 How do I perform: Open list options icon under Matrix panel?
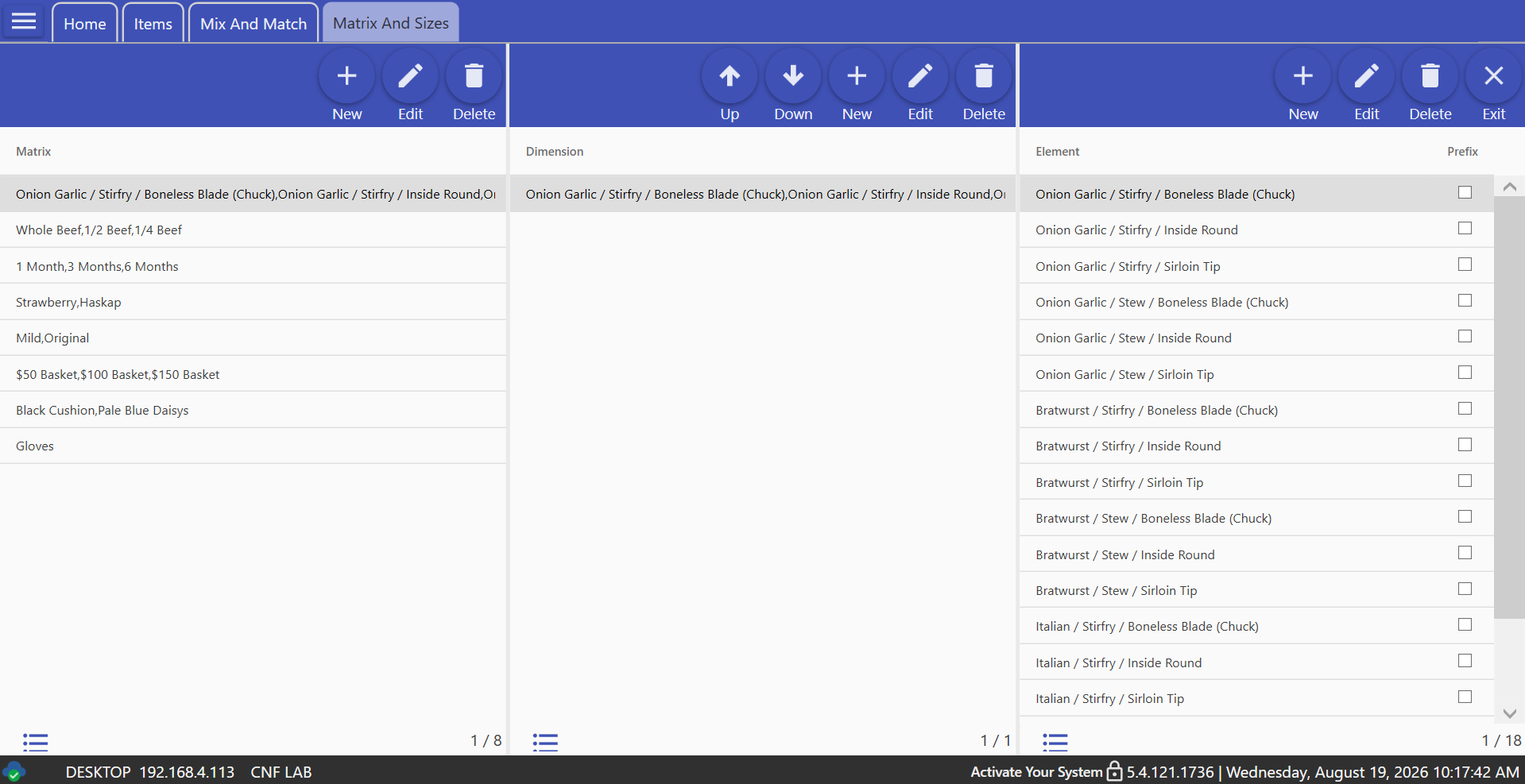(36, 742)
